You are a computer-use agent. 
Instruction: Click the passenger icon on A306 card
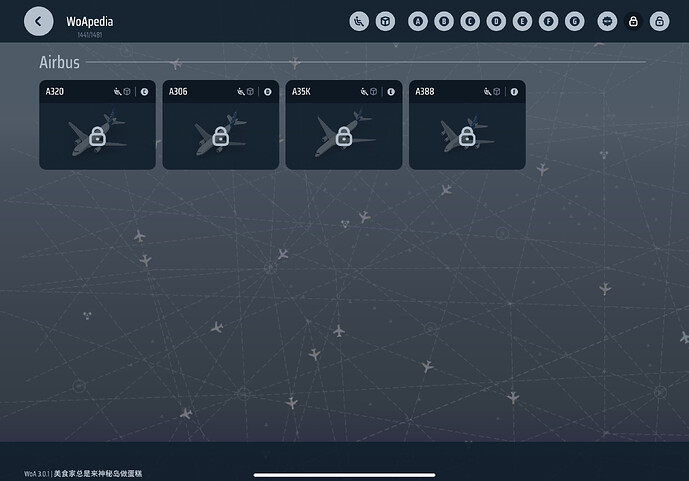(241, 91)
